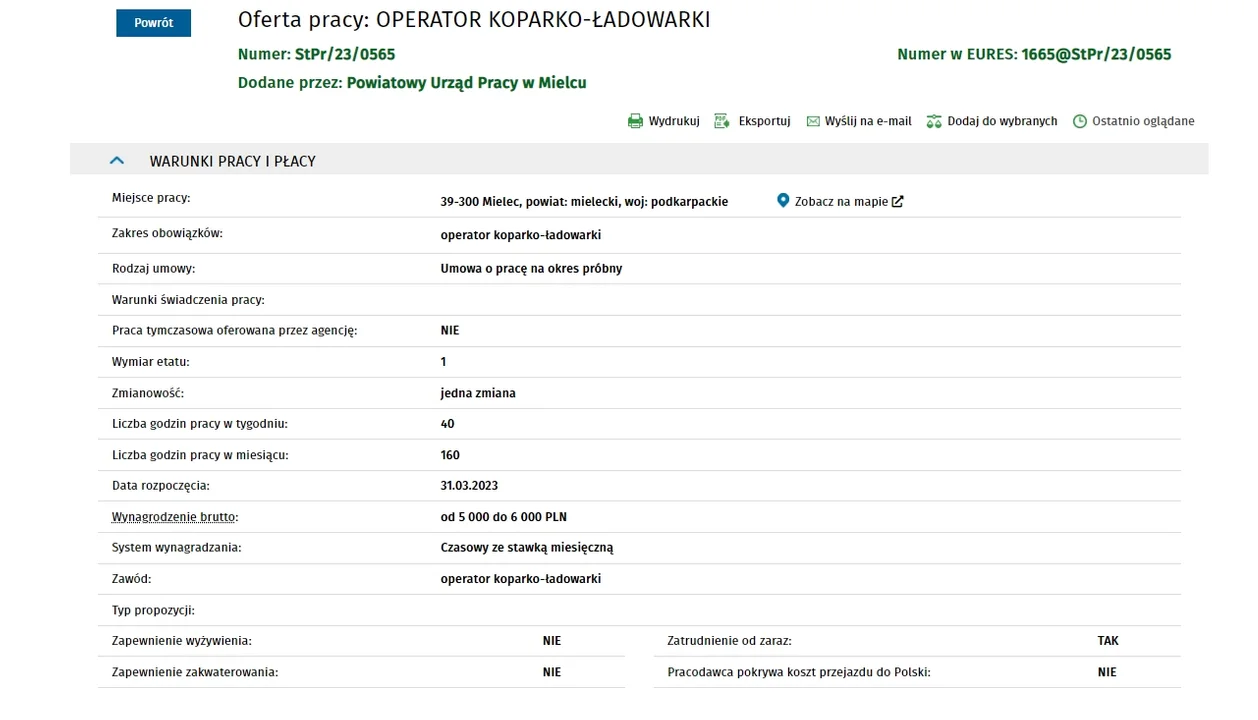The image size is (1258, 720).
Task: Click the Wynagrodzenie brutto label
Action: pyautogui.click(x=175, y=517)
